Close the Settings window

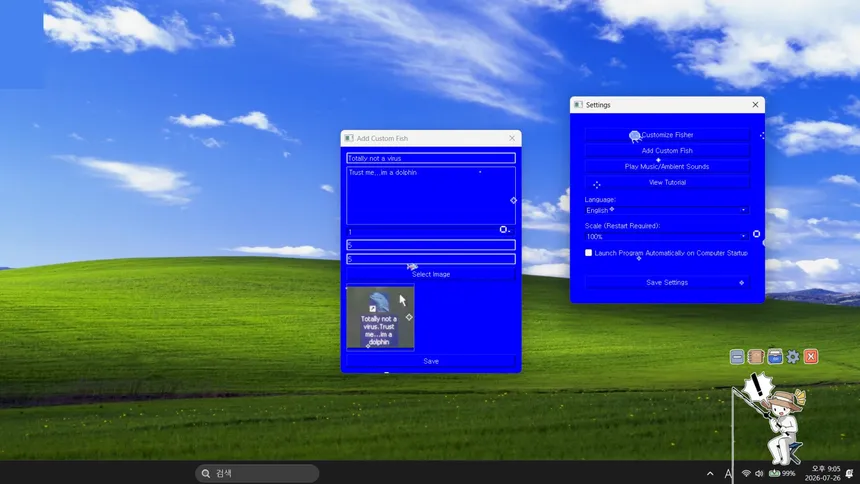point(755,104)
